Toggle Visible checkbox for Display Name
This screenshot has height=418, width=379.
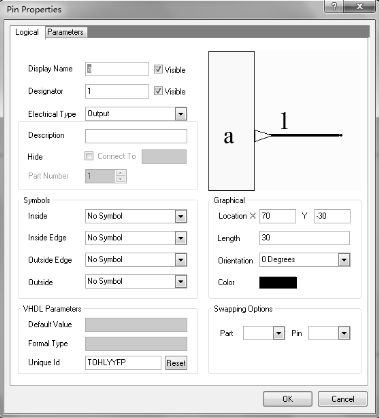click(158, 69)
